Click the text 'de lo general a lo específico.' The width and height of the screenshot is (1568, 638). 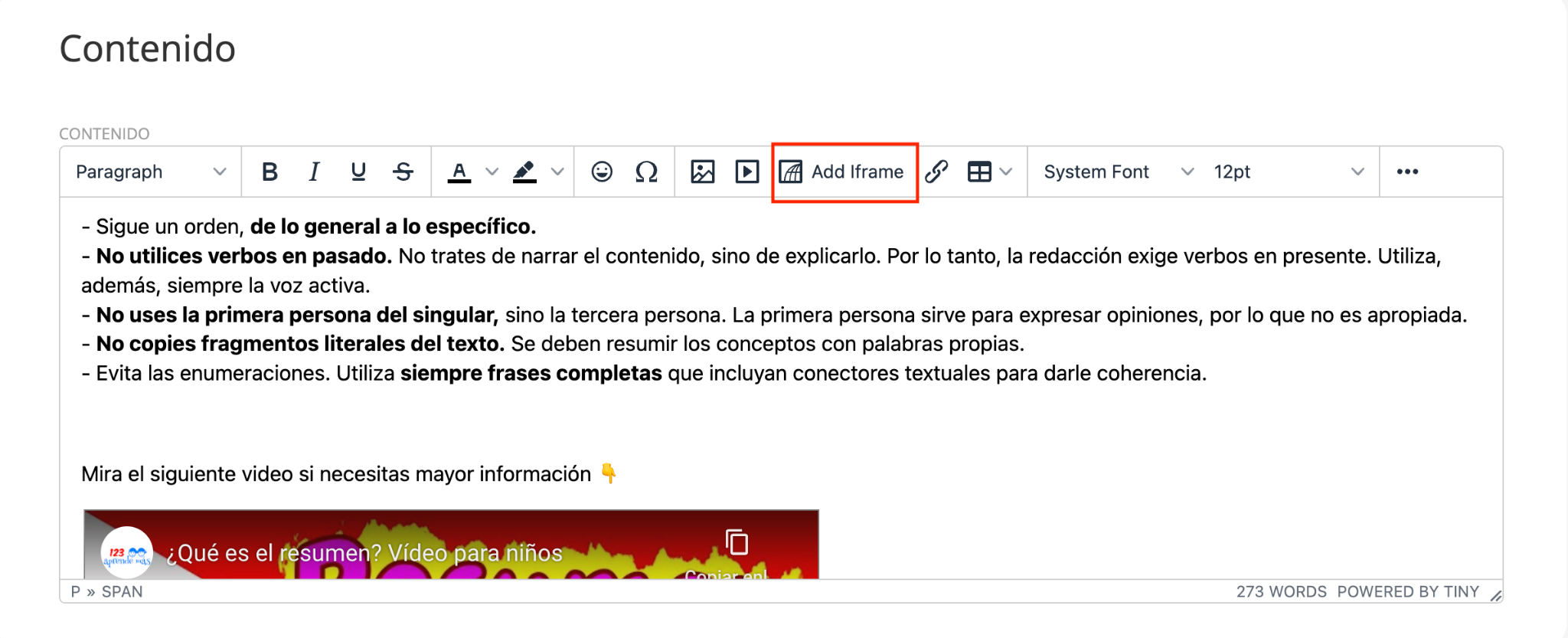(x=393, y=227)
